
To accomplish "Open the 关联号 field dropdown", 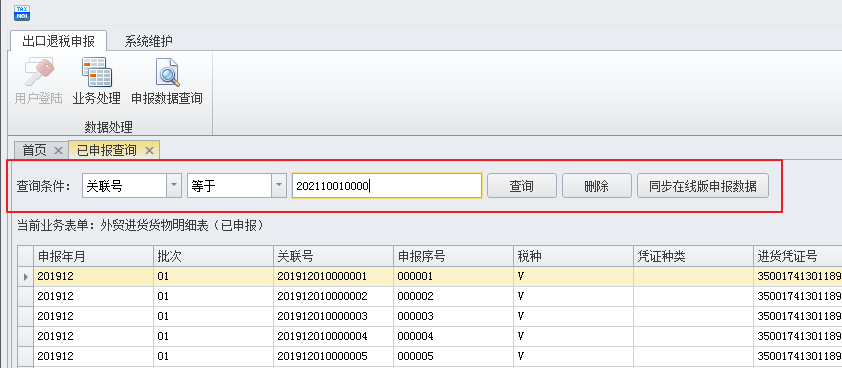I will tap(173, 186).
